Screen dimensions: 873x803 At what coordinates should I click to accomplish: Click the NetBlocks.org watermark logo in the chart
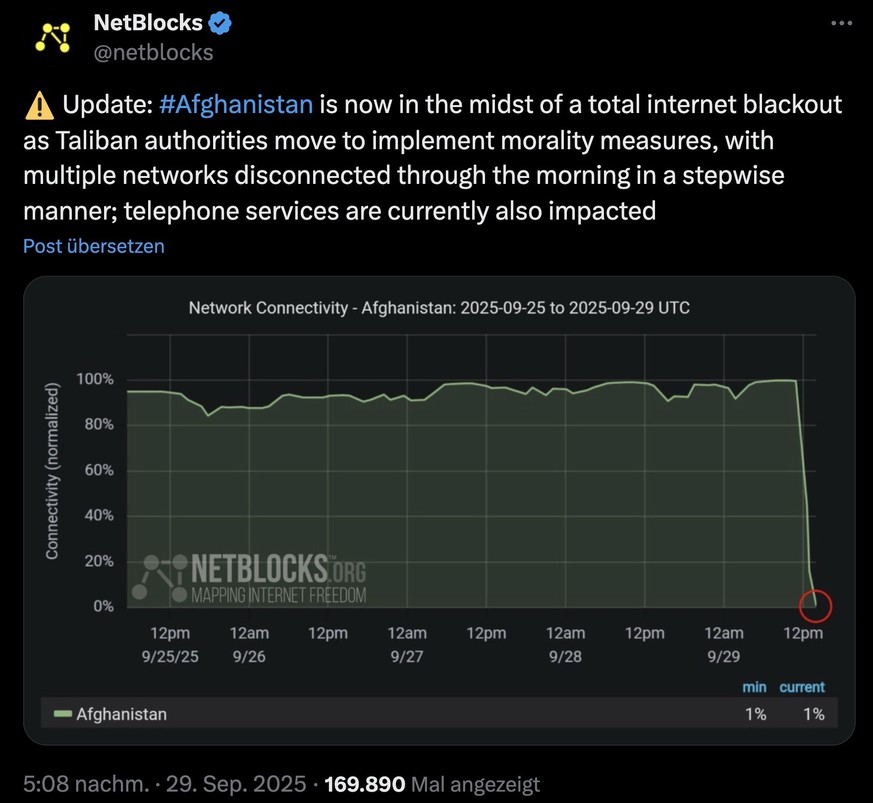click(x=250, y=580)
